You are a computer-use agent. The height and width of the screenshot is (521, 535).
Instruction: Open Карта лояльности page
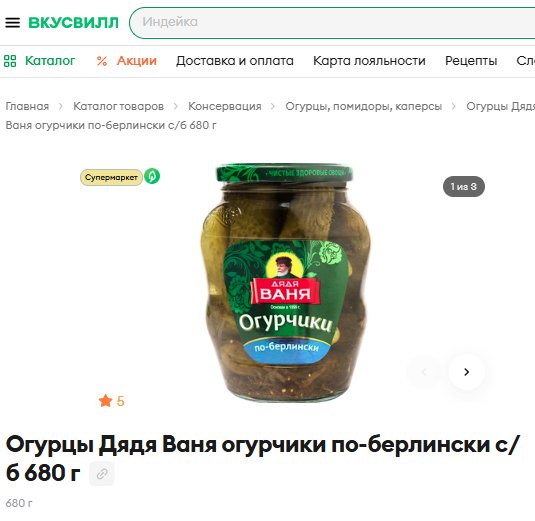369,61
